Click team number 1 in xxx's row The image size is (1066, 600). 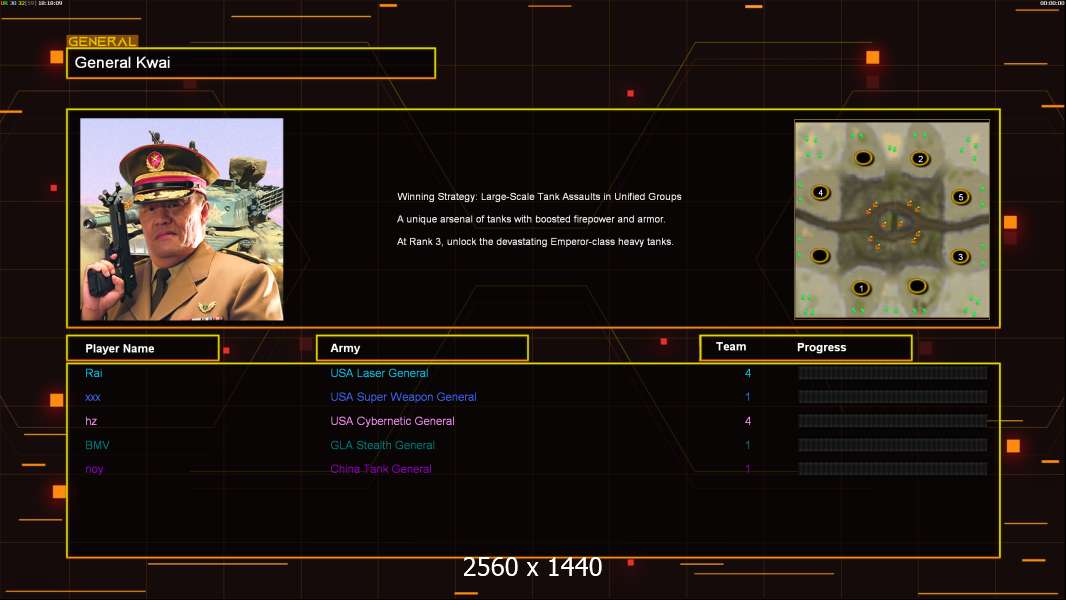pyautogui.click(x=748, y=397)
